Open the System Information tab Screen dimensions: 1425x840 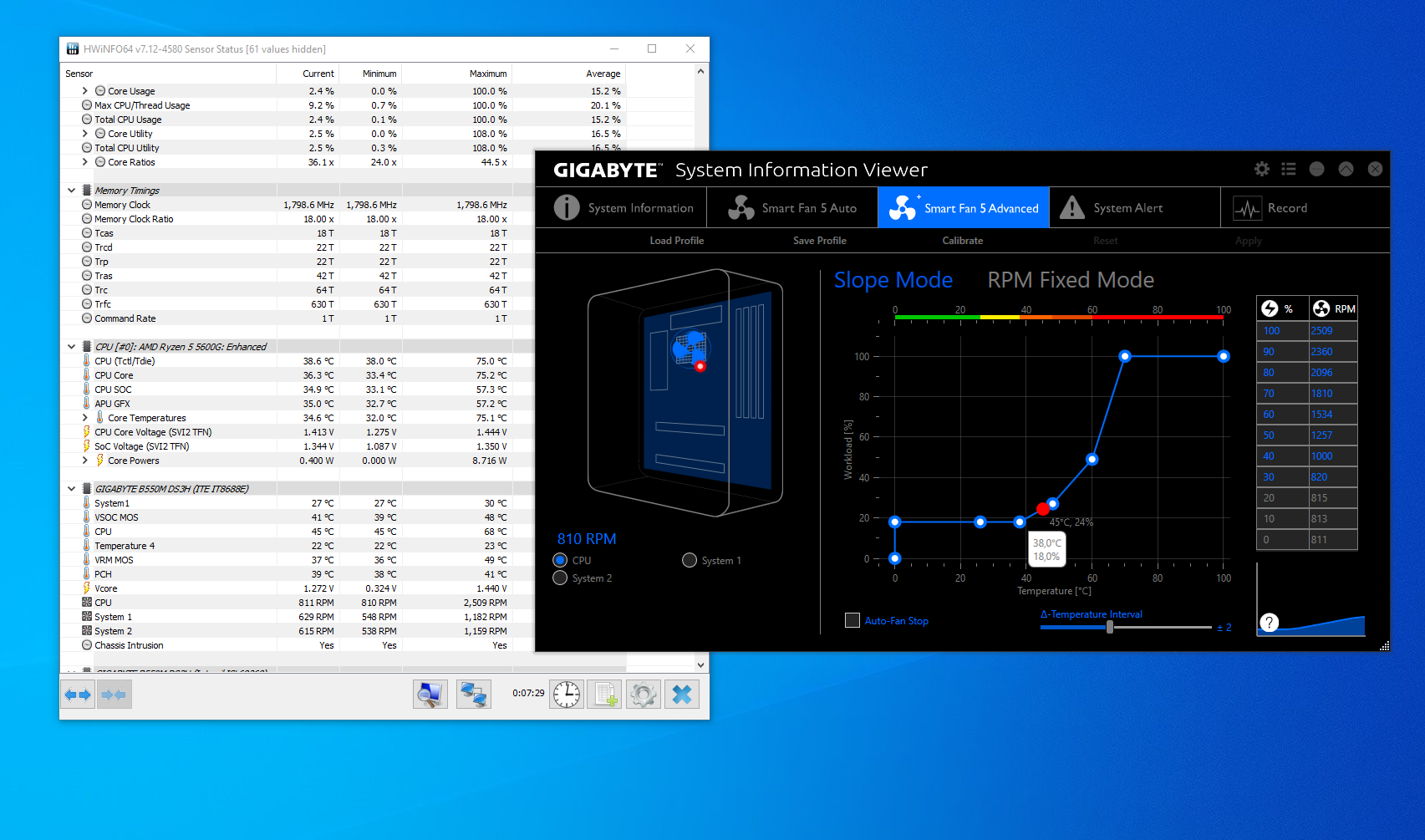[621, 207]
